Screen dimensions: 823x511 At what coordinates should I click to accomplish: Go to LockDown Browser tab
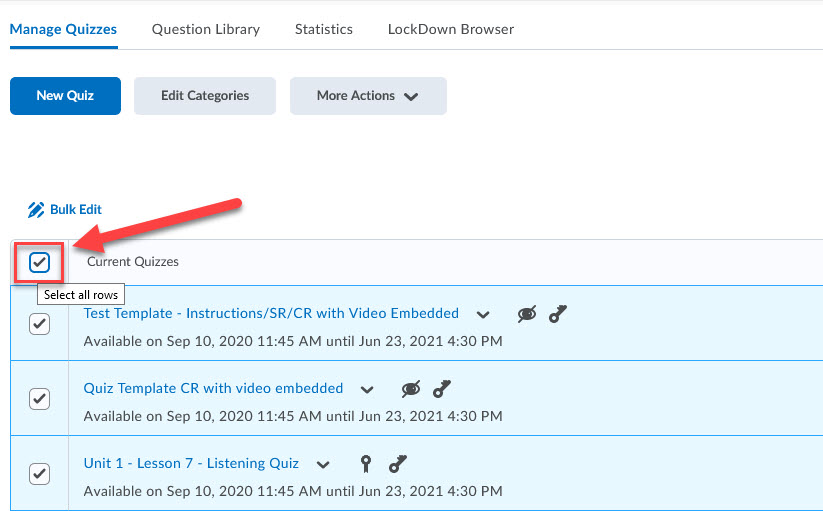click(x=451, y=29)
